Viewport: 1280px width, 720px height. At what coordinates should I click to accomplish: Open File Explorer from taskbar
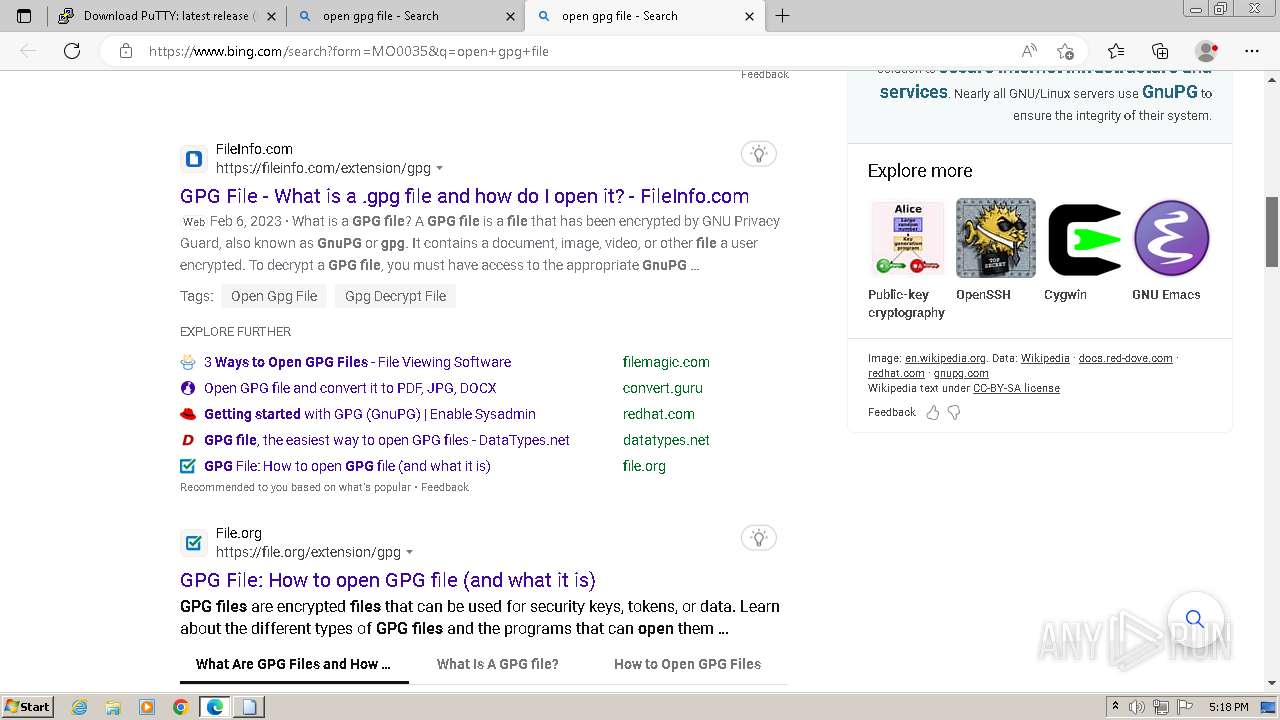coord(113,707)
